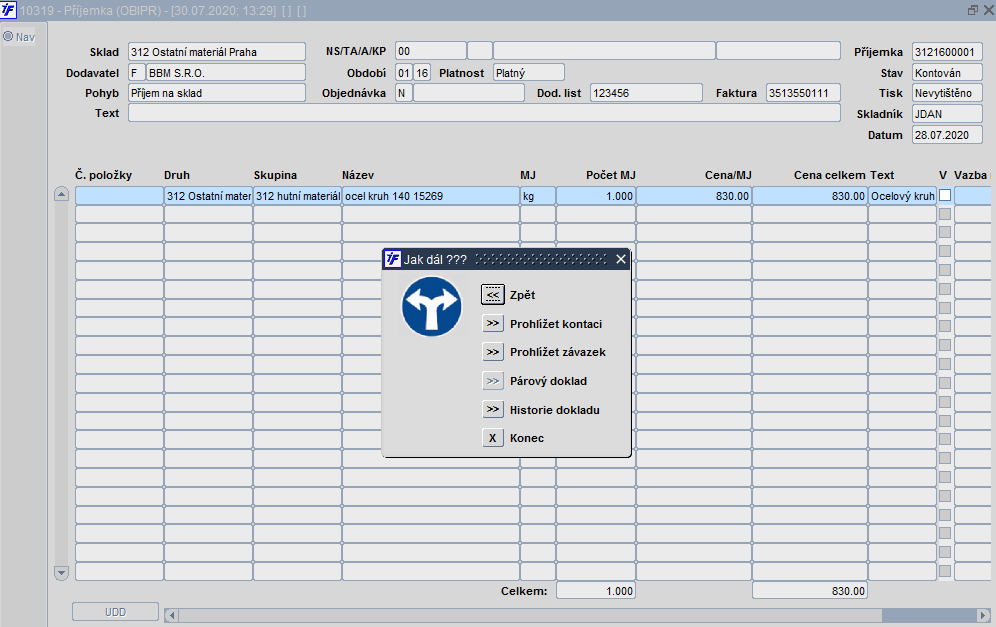The image size is (996, 627).
Task: Click the UDD button
Action: pyautogui.click(x=115, y=612)
